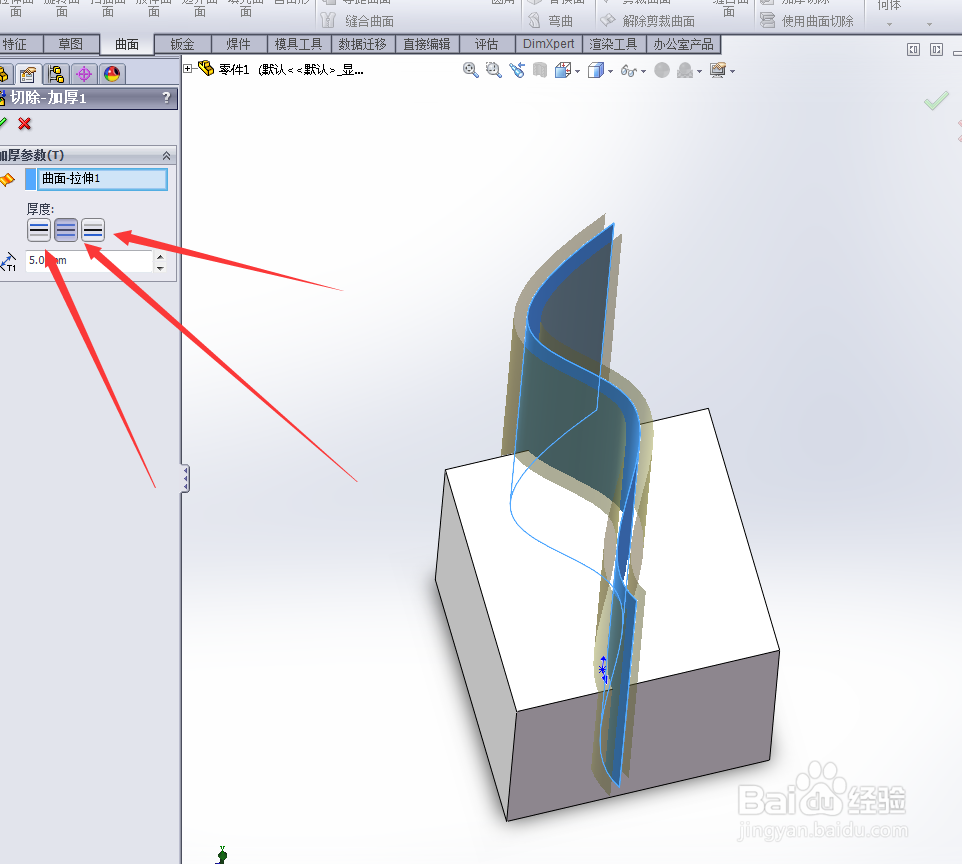Click the panel splitter collapse handle

(185, 479)
